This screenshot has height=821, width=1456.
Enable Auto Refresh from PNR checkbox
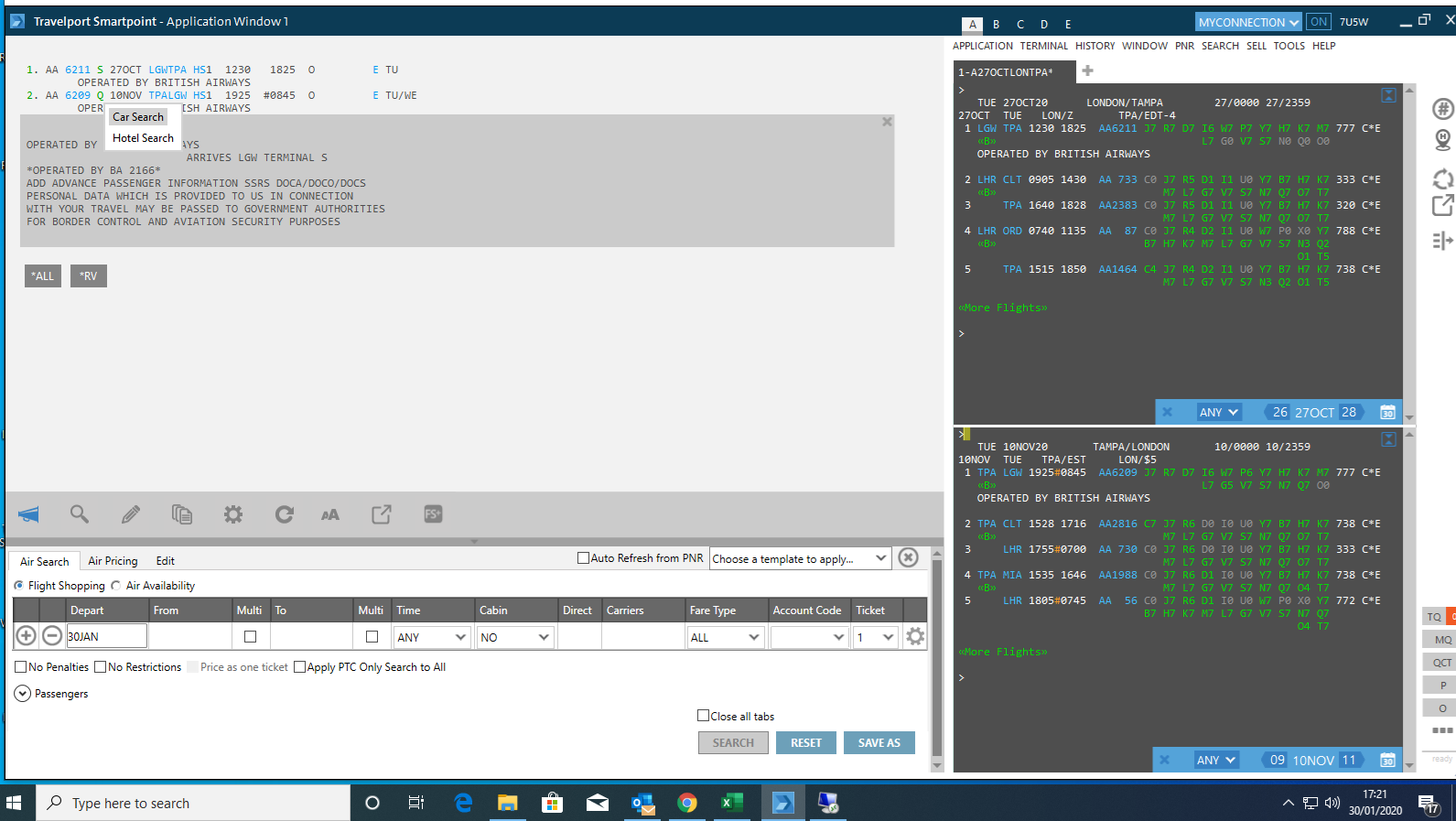pos(583,557)
